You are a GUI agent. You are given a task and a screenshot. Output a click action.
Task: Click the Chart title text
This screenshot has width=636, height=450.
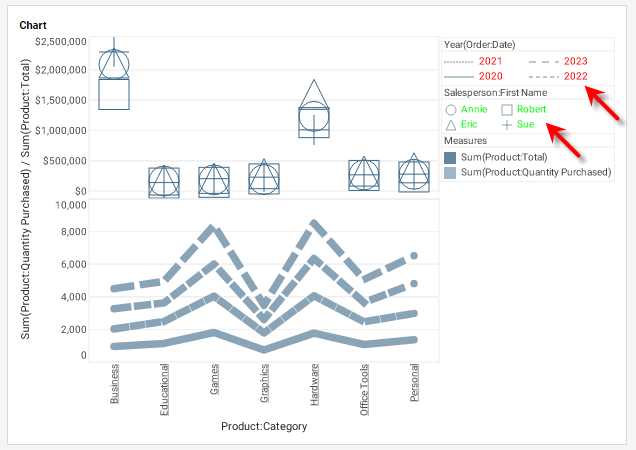pos(33,24)
